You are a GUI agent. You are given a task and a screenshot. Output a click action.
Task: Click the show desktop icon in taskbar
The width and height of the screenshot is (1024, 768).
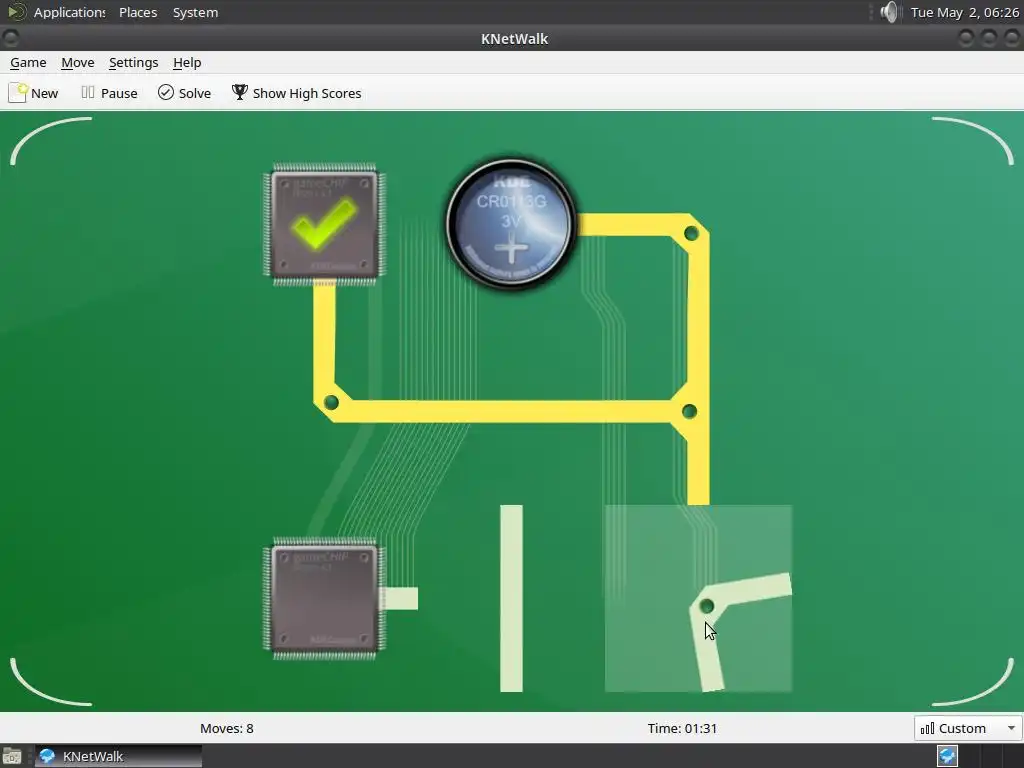pos(12,756)
